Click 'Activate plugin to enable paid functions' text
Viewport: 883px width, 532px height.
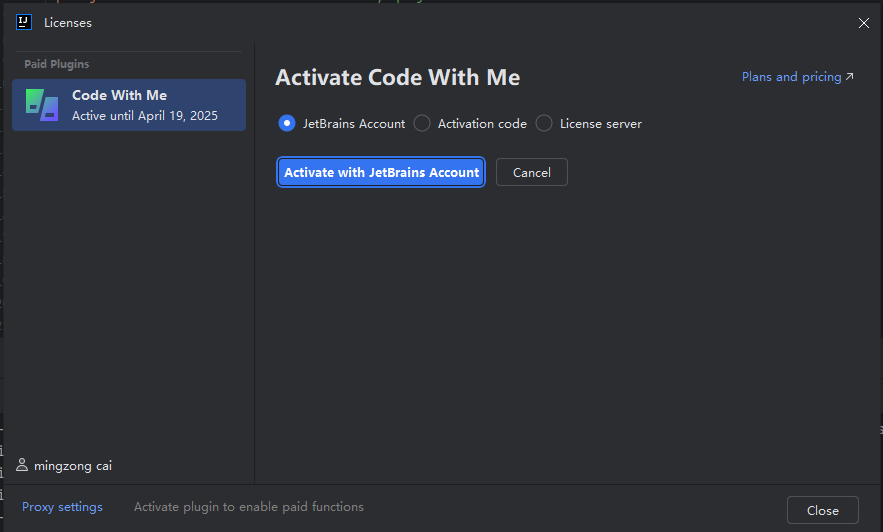(x=249, y=507)
